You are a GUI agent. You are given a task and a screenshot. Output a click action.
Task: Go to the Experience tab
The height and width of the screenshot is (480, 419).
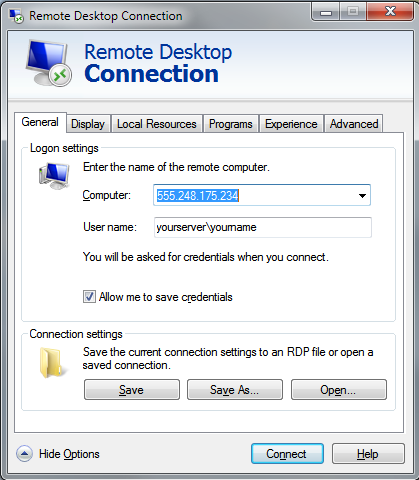click(291, 124)
